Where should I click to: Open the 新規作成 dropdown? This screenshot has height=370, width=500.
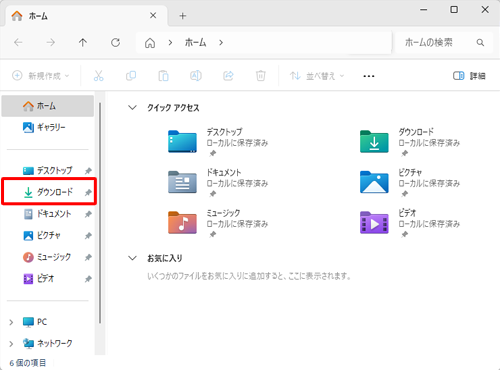[x=41, y=76]
